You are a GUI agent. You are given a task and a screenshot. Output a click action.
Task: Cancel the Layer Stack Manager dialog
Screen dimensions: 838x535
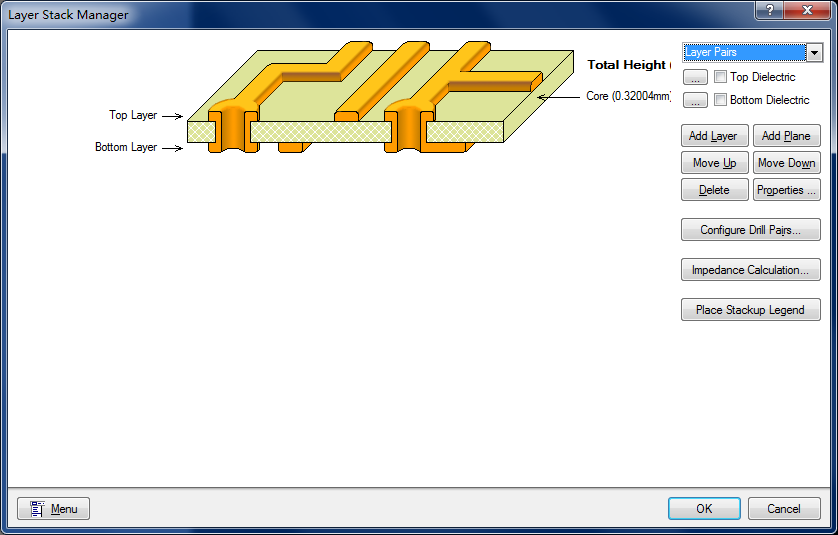784,508
